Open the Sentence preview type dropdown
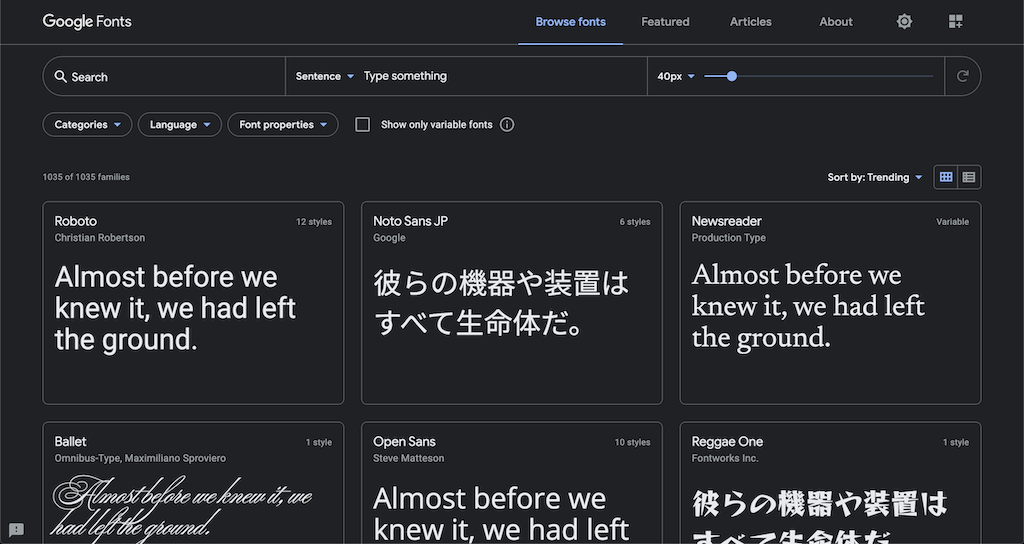The height and width of the screenshot is (544, 1024). (325, 76)
